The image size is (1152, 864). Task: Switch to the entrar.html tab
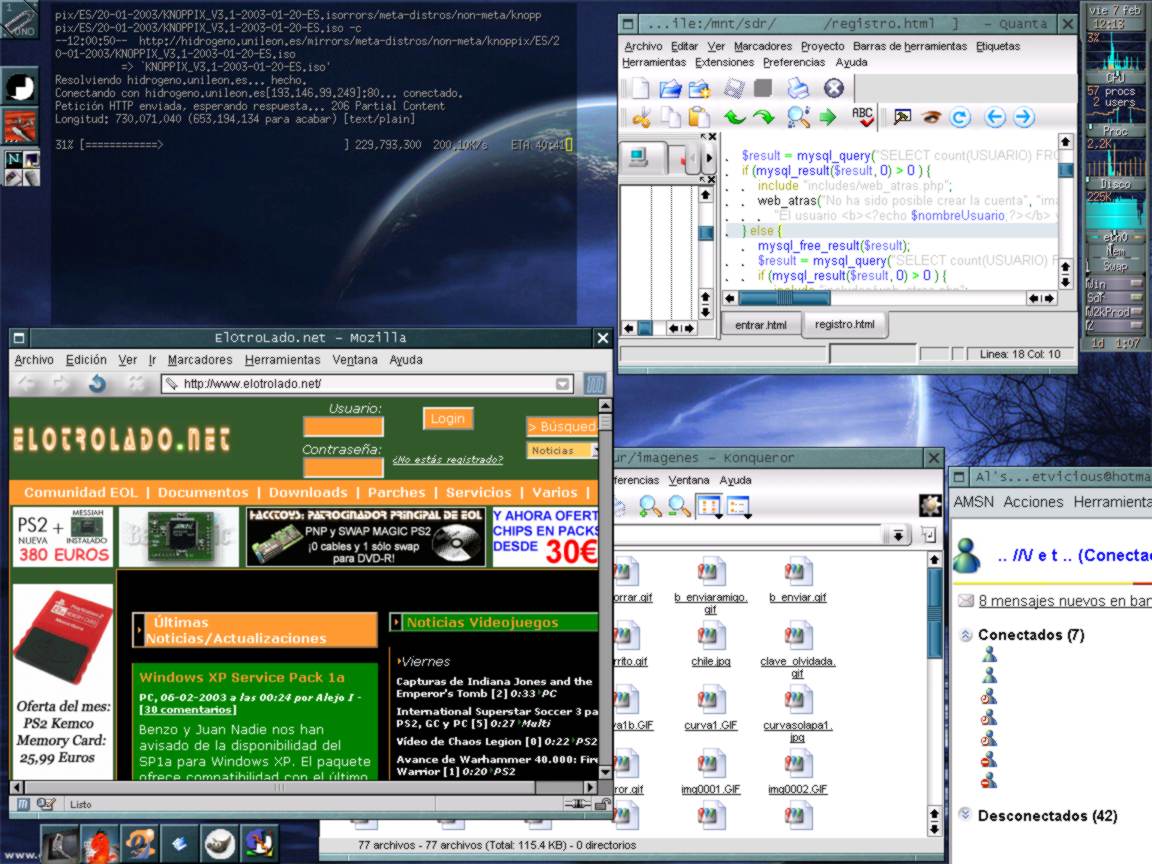(761, 324)
